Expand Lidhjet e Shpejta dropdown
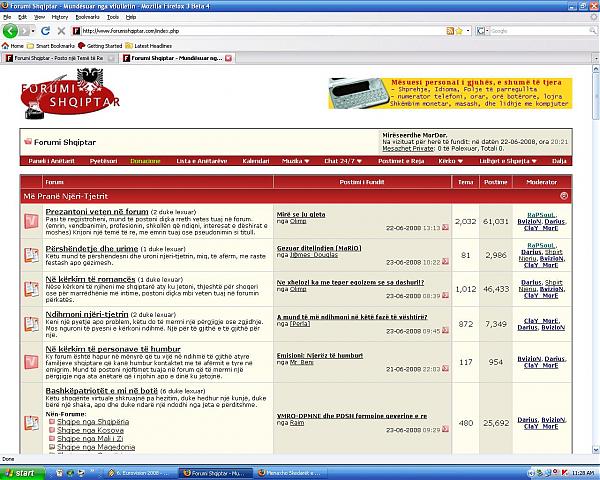The image size is (600, 480). [x=508, y=161]
